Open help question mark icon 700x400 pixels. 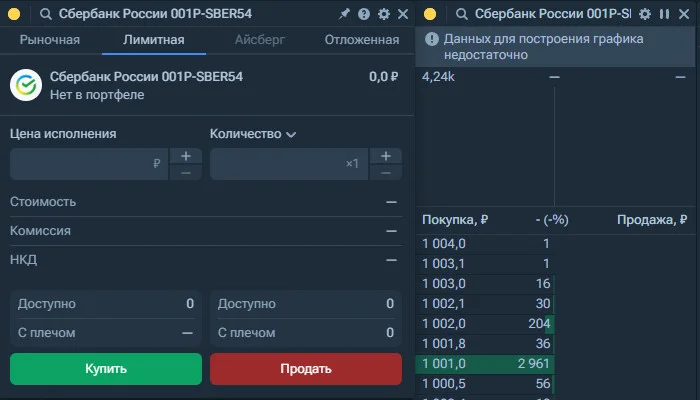(364, 14)
